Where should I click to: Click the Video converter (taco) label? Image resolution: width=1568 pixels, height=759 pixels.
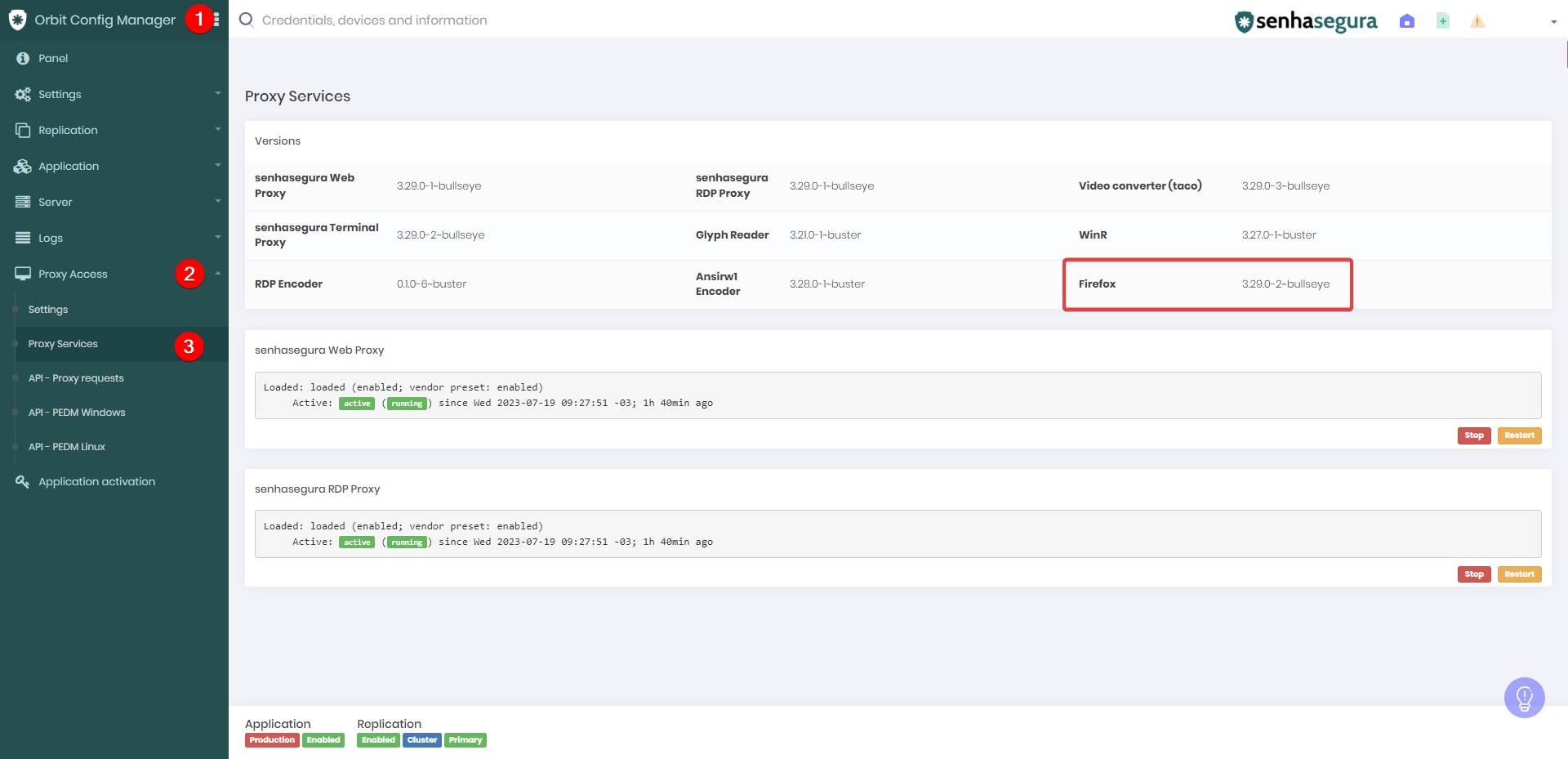(x=1140, y=186)
